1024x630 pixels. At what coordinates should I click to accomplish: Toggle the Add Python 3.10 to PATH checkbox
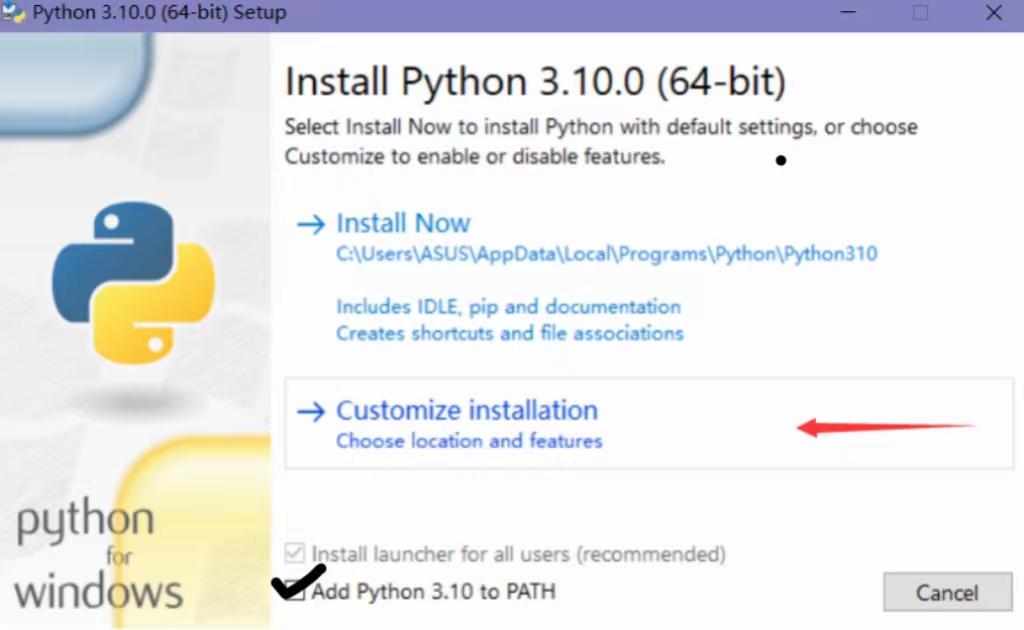coord(295,591)
